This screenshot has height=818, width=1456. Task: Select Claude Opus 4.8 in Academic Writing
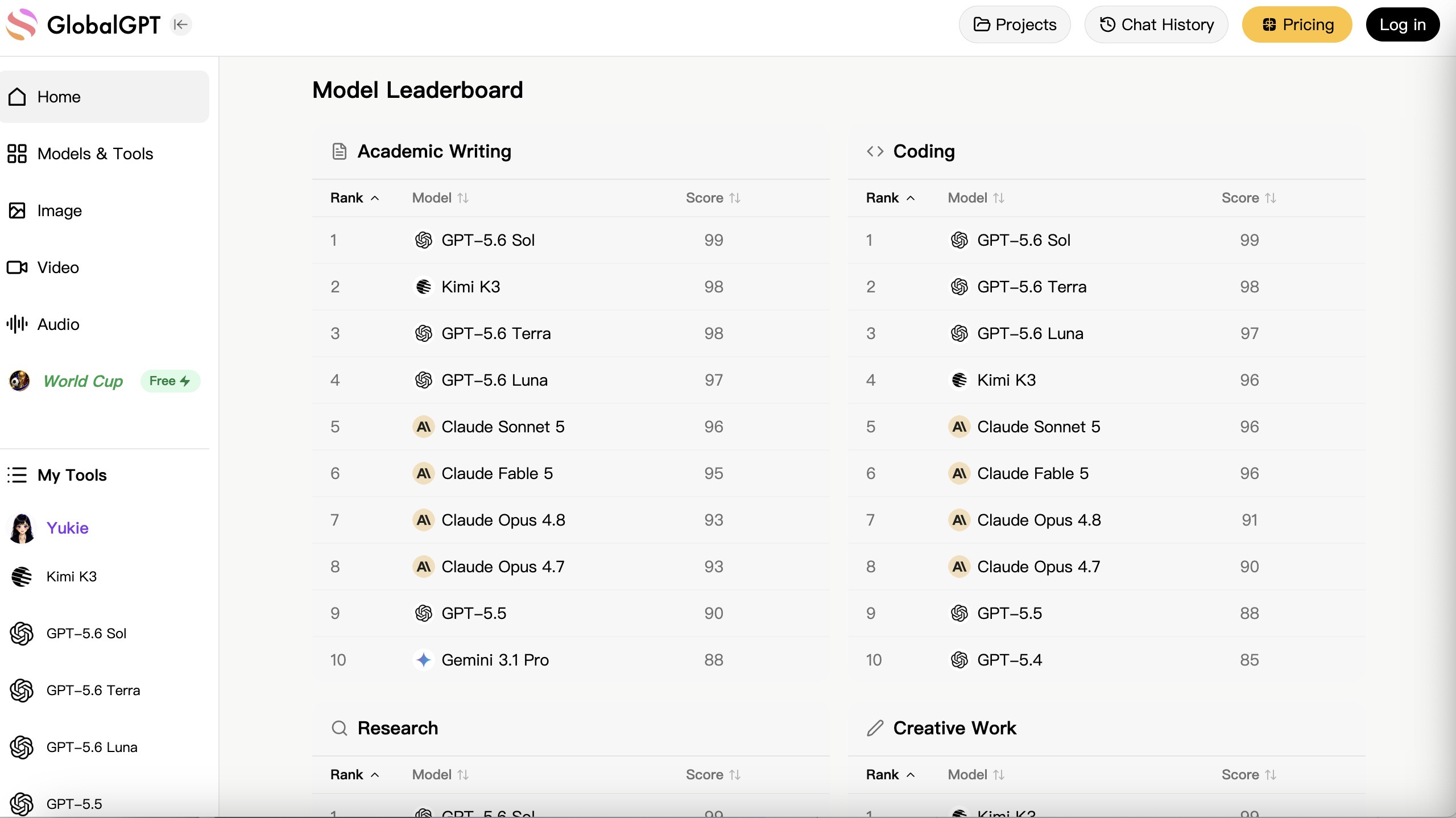(x=503, y=520)
